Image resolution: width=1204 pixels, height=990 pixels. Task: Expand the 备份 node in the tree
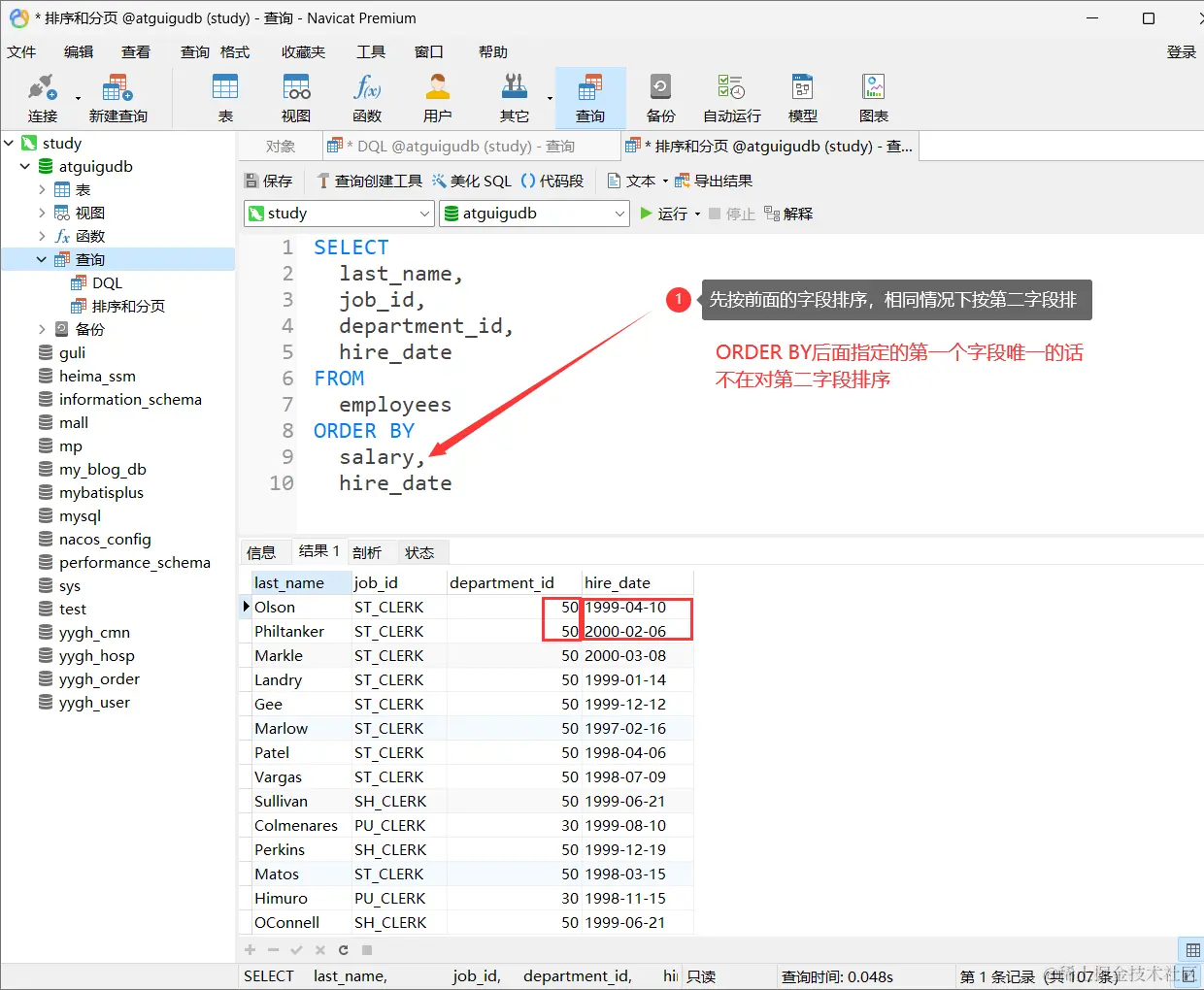click(x=42, y=329)
